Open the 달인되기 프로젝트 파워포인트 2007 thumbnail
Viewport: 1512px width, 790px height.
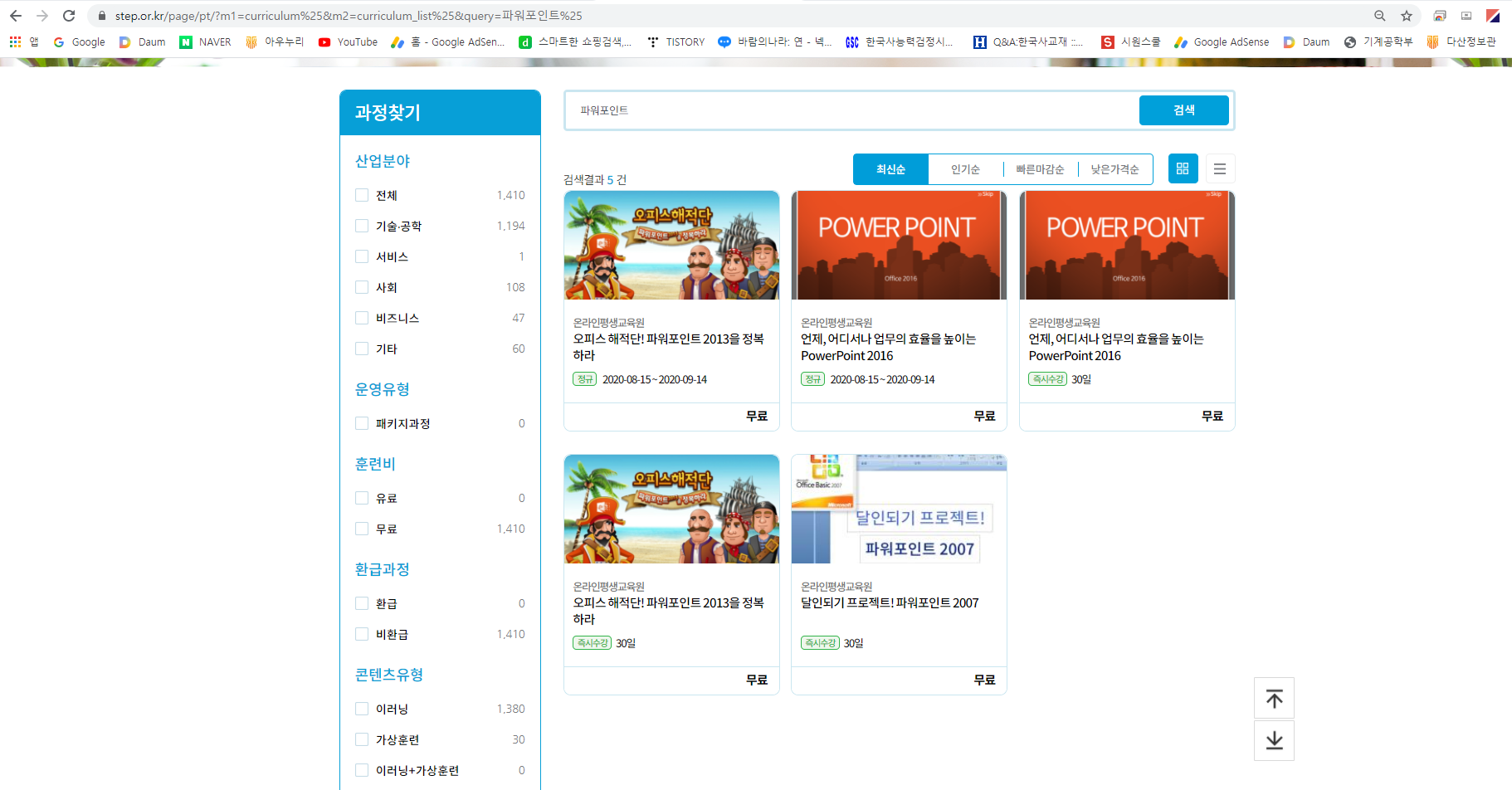tap(899, 510)
